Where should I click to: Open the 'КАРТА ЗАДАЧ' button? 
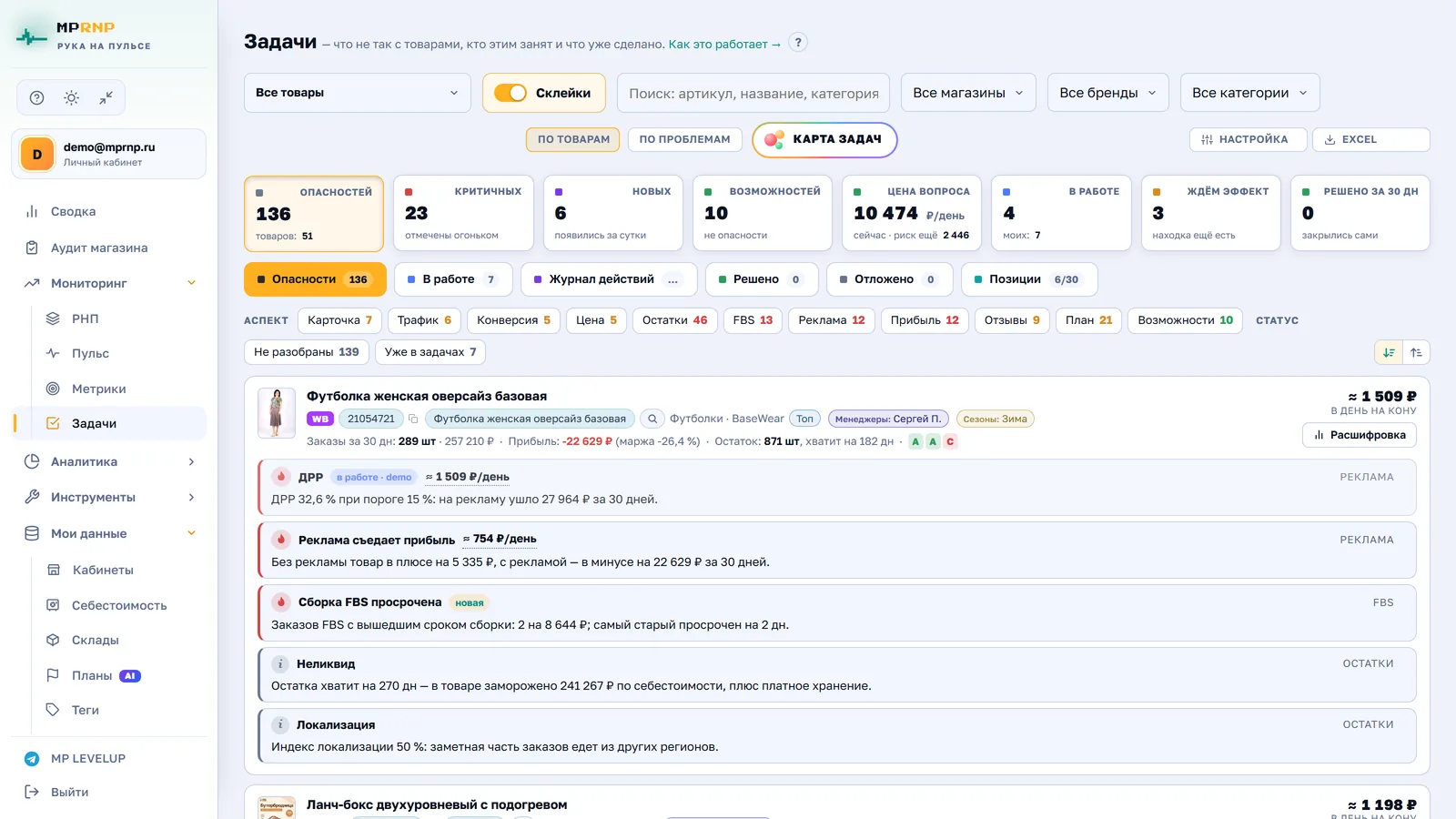click(x=824, y=139)
